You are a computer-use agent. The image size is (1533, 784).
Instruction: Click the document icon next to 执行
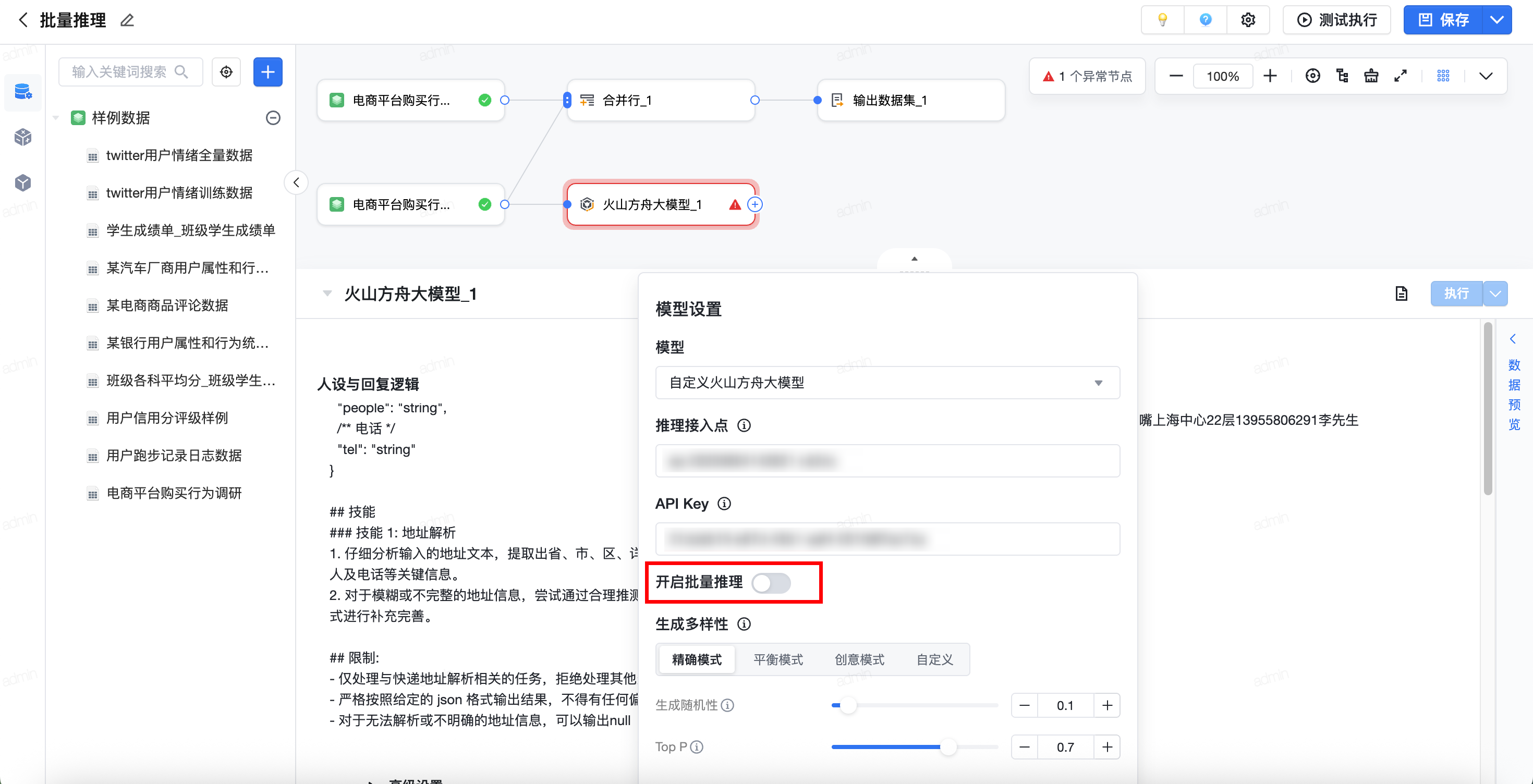pos(1401,293)
